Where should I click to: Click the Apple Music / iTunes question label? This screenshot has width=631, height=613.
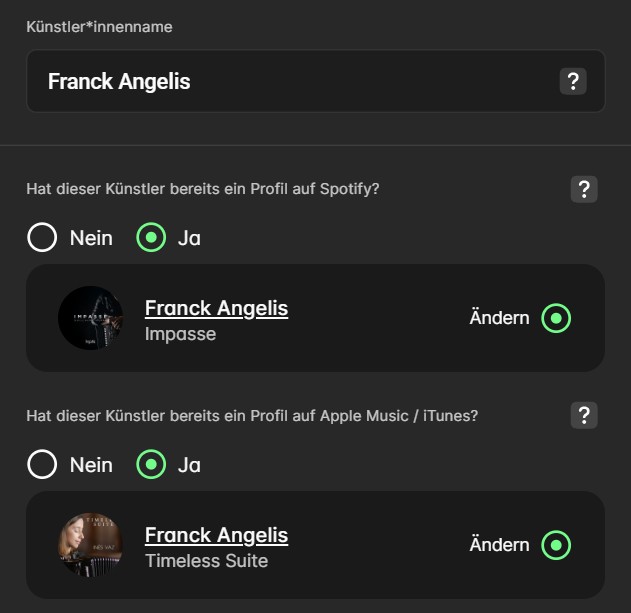click(x=252, y=415)
